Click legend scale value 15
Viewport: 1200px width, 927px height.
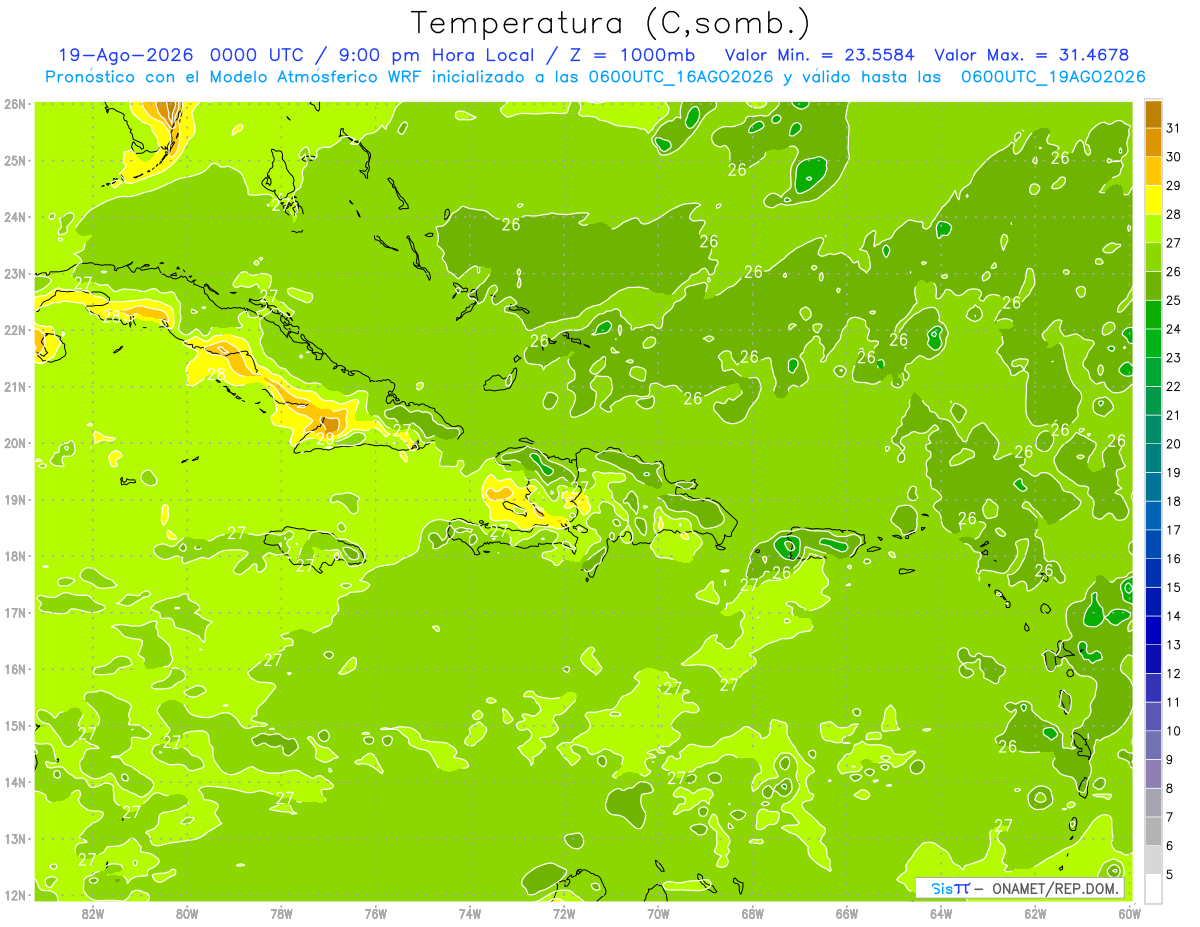coord(1173,587)
